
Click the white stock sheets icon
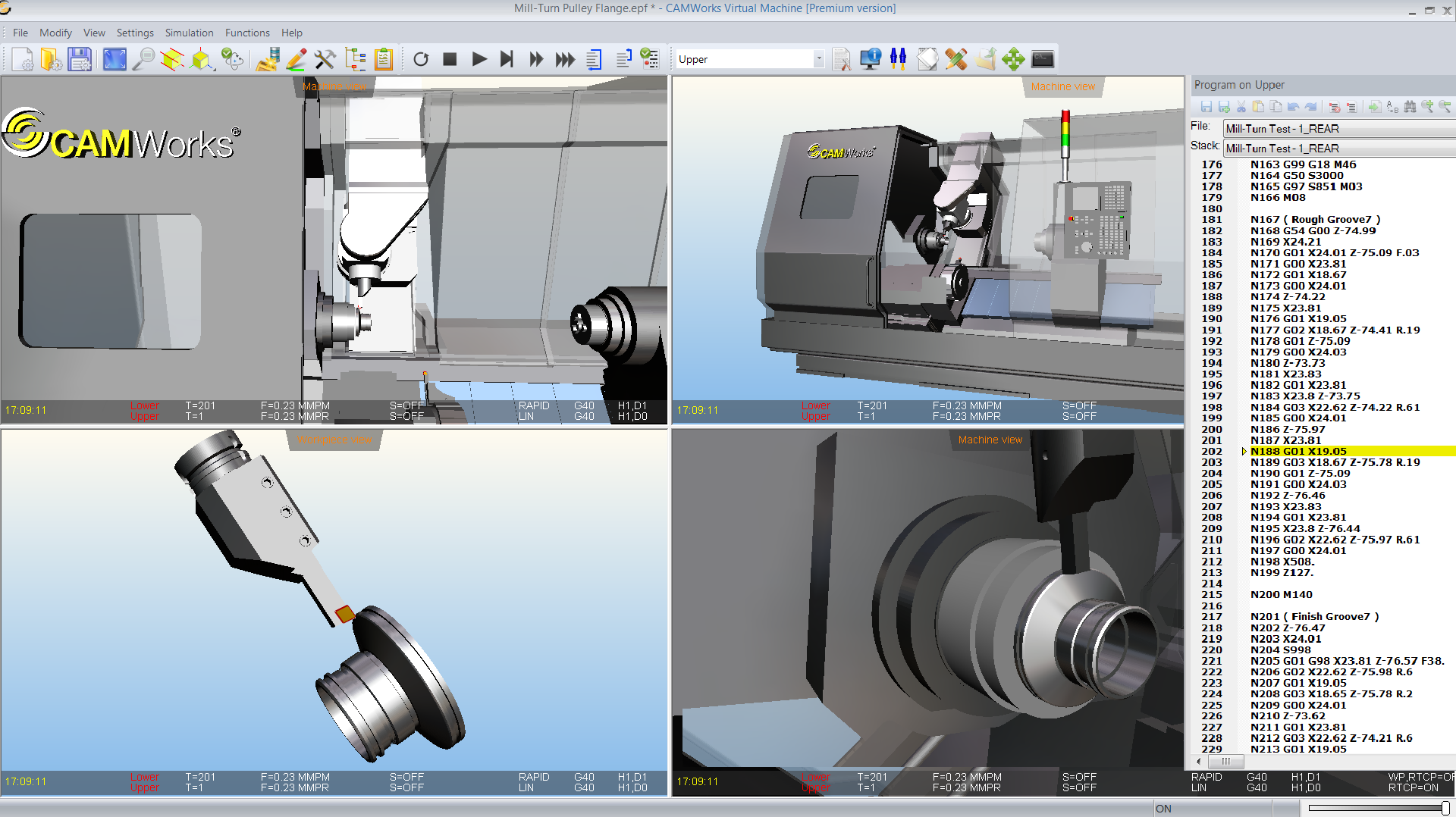coord(927,59)
